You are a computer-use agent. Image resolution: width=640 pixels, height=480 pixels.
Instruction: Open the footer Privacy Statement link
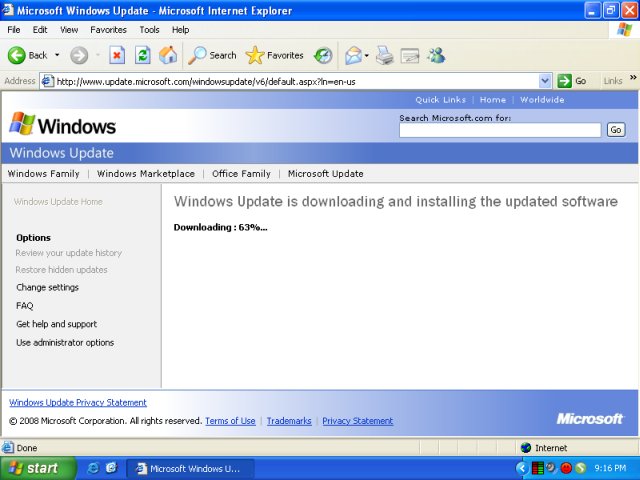358,421
